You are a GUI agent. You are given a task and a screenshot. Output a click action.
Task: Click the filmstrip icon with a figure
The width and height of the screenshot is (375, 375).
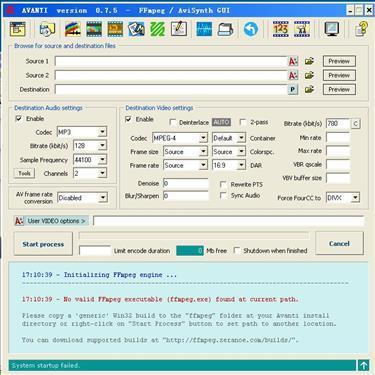(302, 29)
